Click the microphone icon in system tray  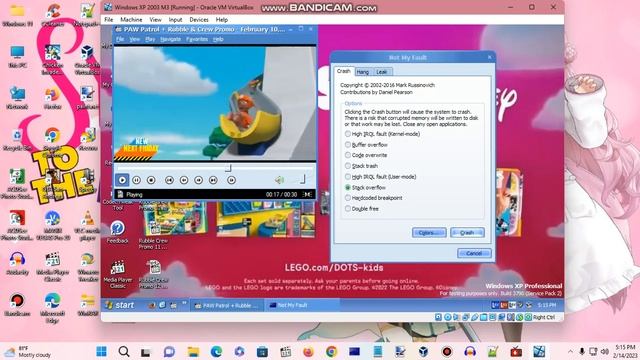tap(582, 351)
